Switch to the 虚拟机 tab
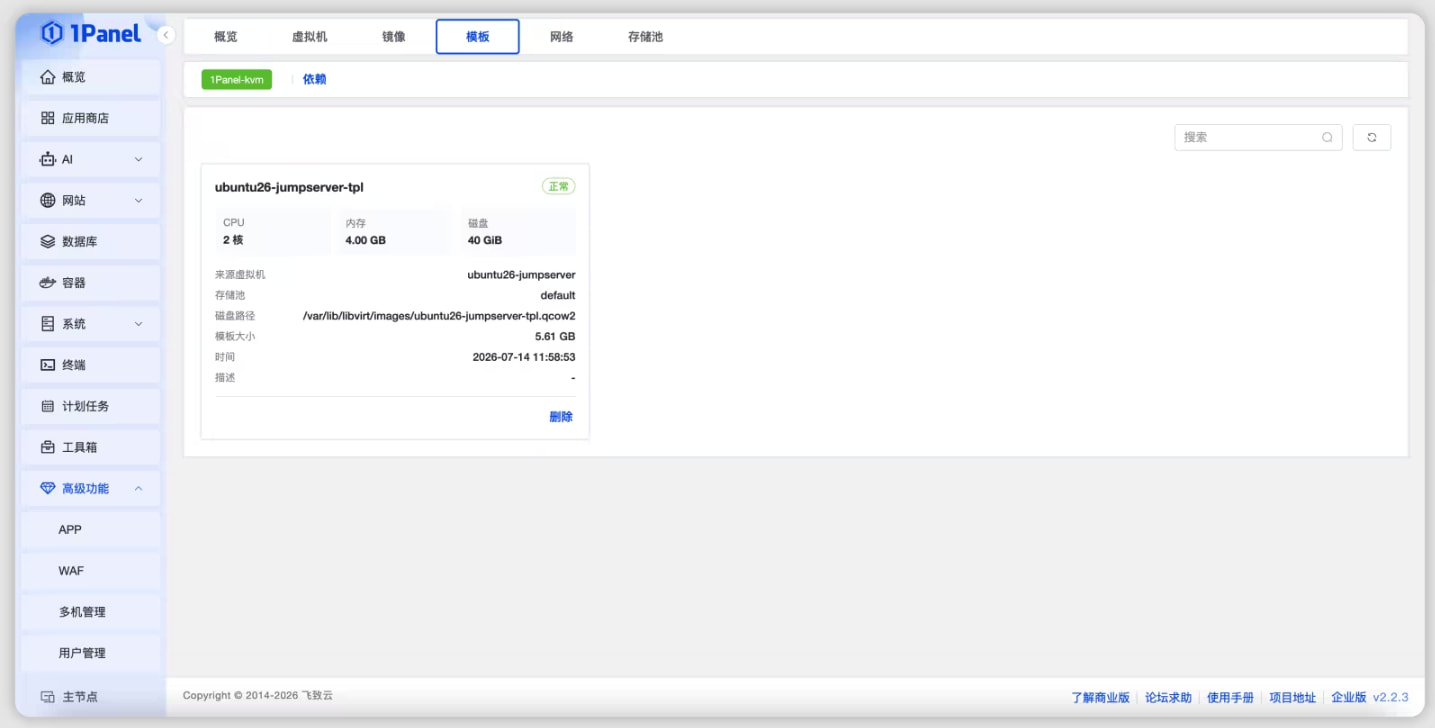 coord(310,37)
